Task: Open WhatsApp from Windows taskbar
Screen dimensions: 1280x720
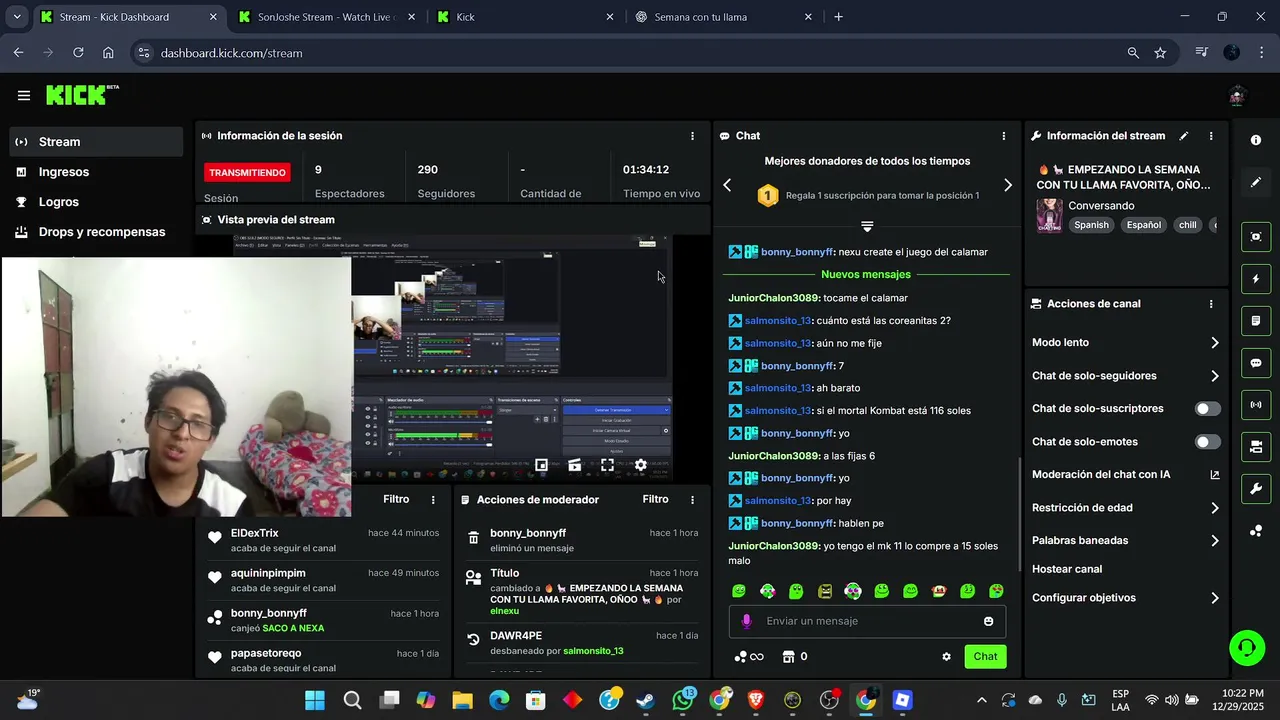Action: click(x=684, y=700)
